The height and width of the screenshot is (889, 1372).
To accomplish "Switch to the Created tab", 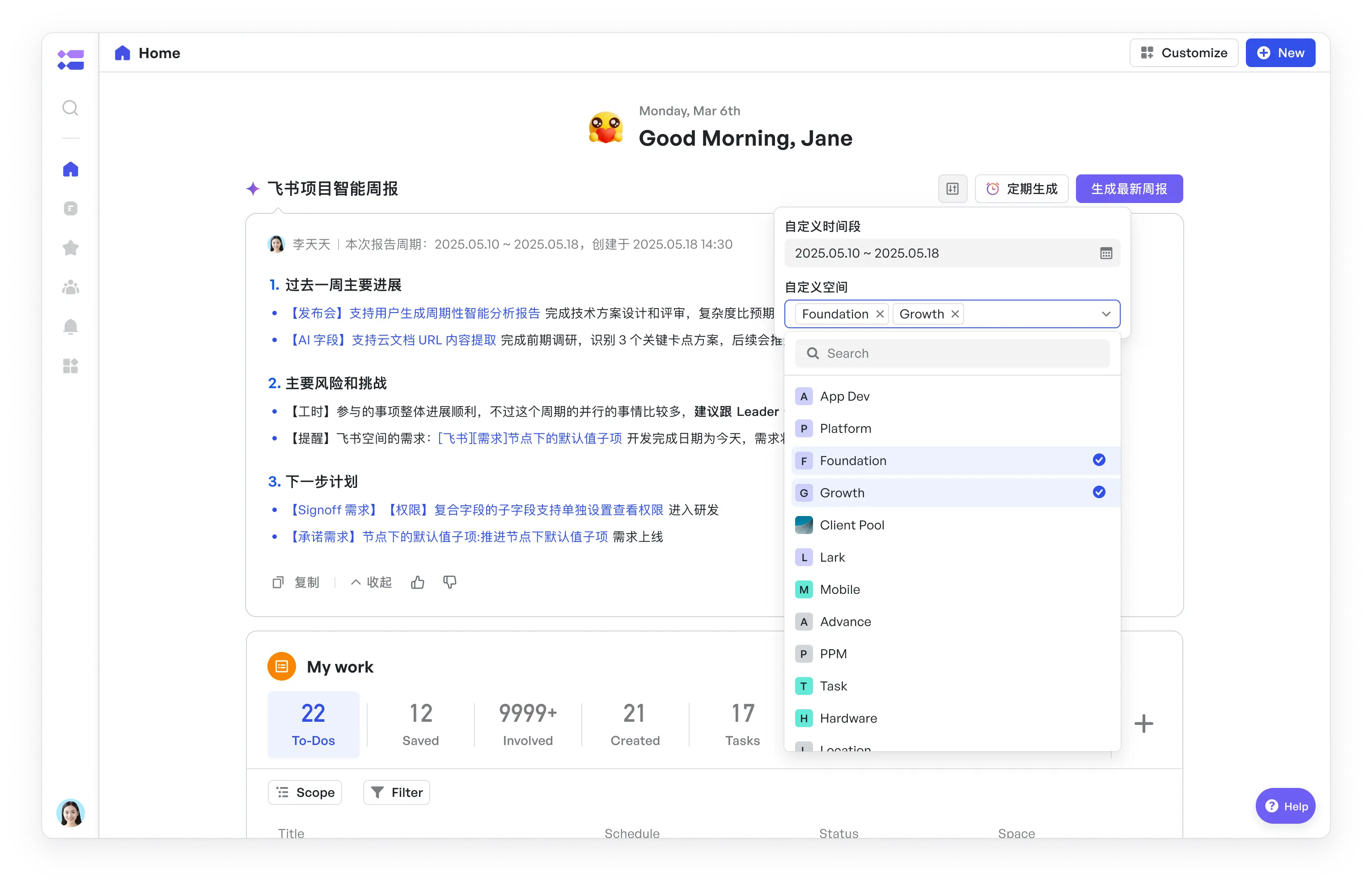I will coord(635,724).
